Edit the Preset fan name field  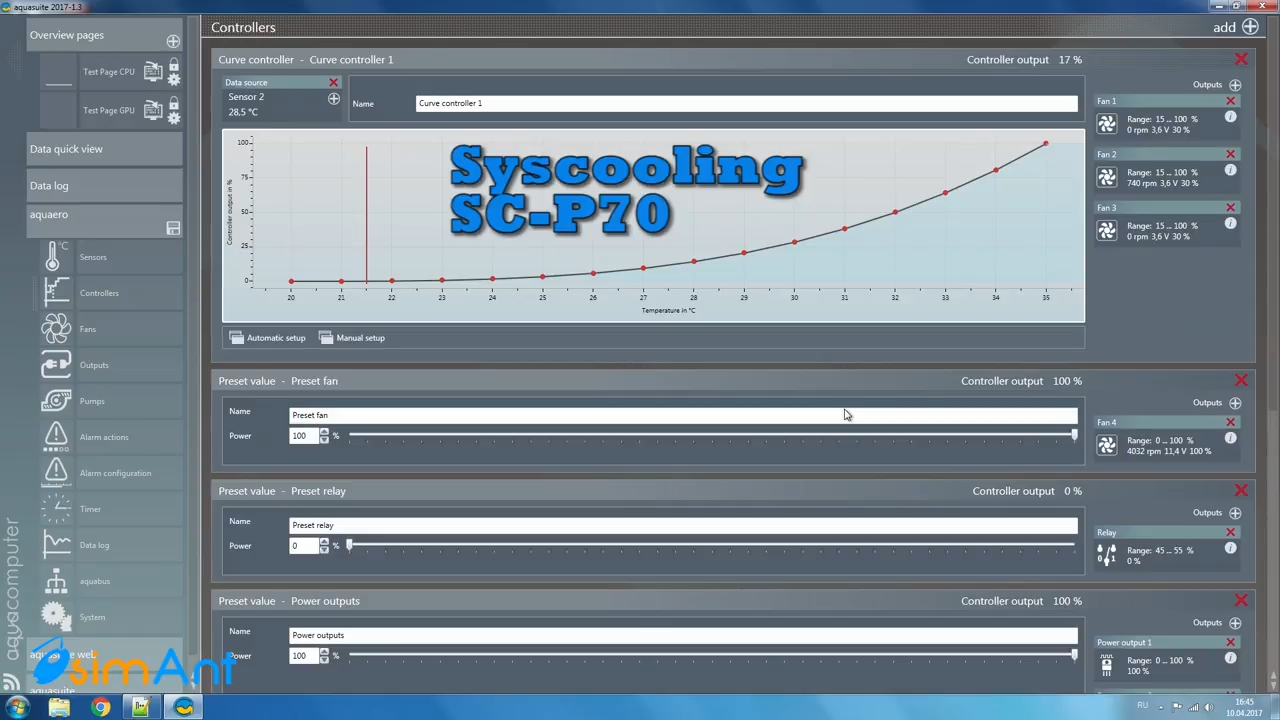[x=683, y=415]
